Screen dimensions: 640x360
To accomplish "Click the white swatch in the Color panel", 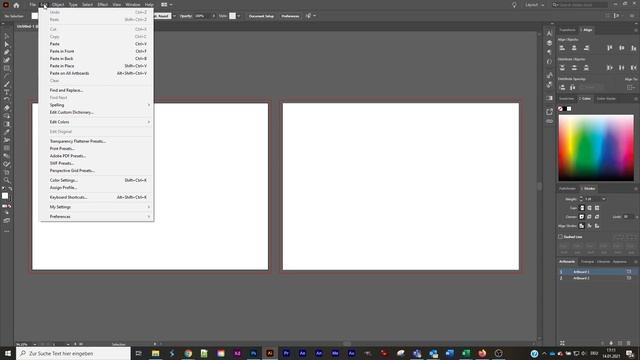I will point(569,109).
